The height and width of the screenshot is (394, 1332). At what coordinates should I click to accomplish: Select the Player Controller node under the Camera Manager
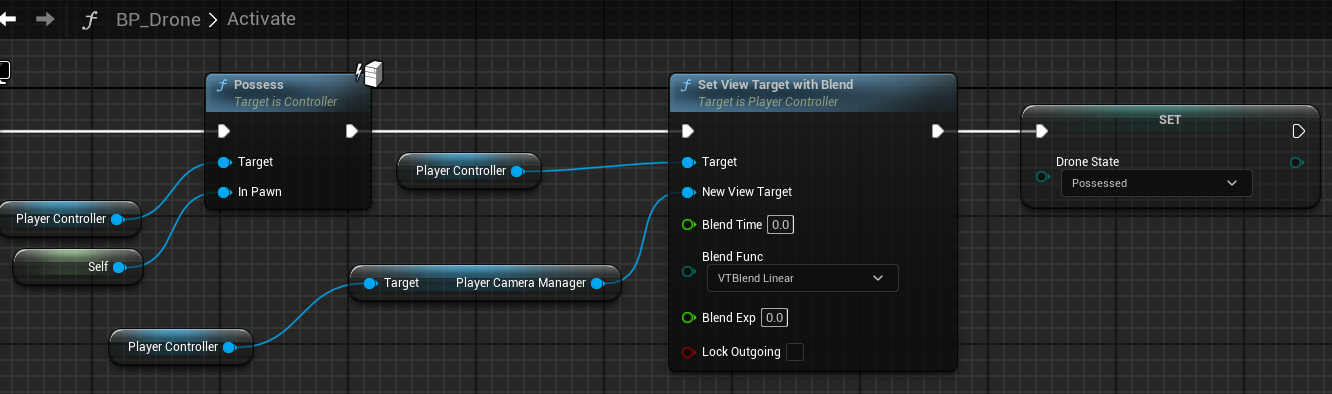point(181,347)
